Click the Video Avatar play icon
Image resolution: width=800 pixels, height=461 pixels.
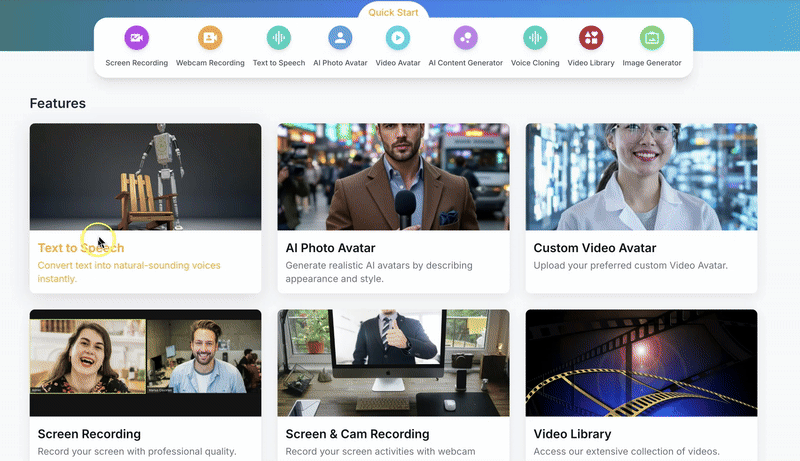coord(398,38)
